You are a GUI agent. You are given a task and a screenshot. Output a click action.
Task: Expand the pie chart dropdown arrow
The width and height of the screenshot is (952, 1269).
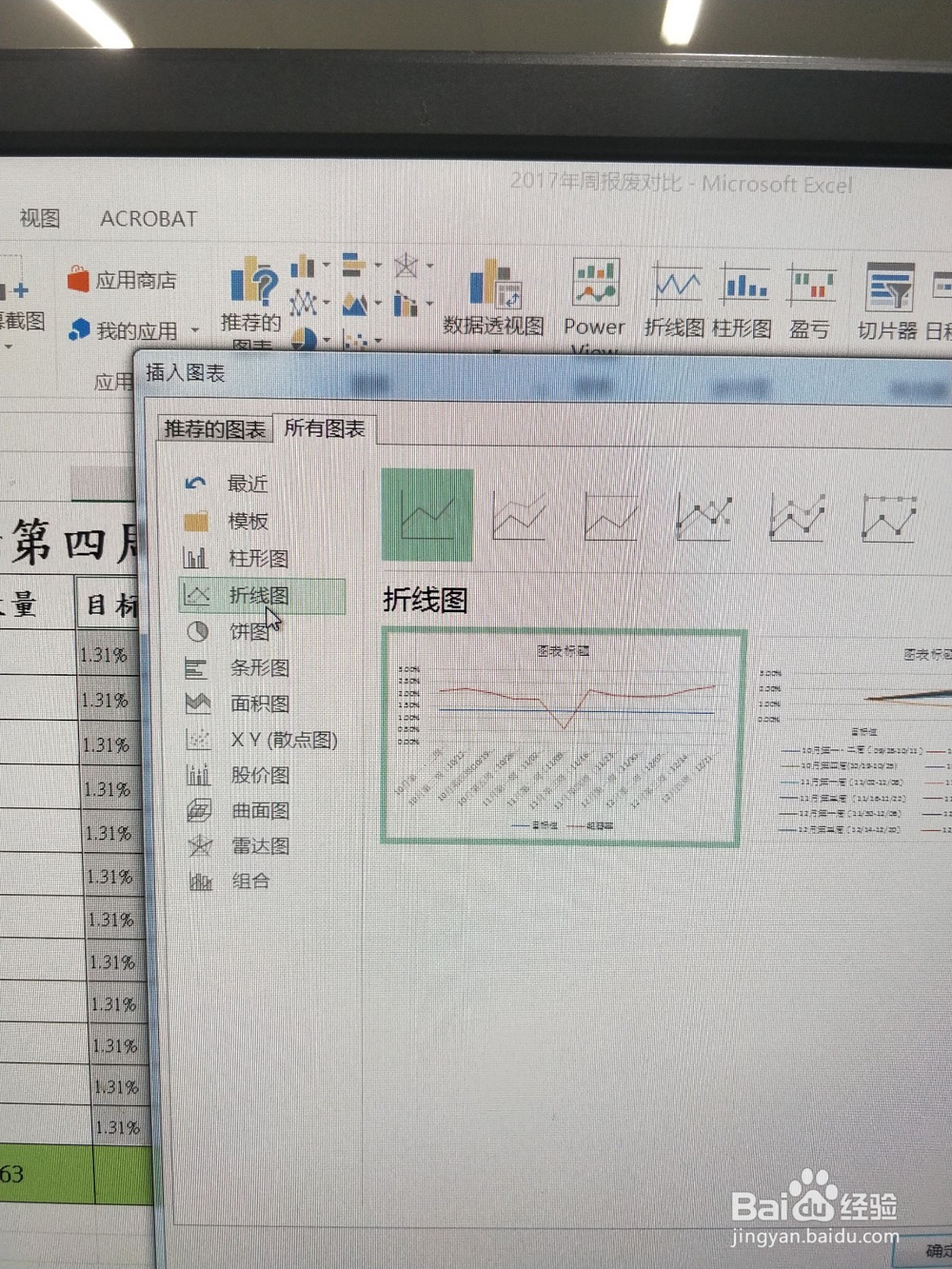pyautogui.click(x=325, y=338)
